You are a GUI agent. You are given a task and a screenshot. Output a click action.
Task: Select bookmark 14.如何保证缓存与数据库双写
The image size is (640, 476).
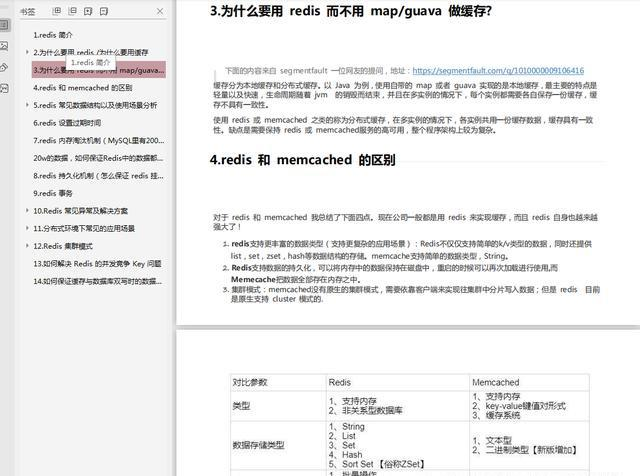click(98, 281)
